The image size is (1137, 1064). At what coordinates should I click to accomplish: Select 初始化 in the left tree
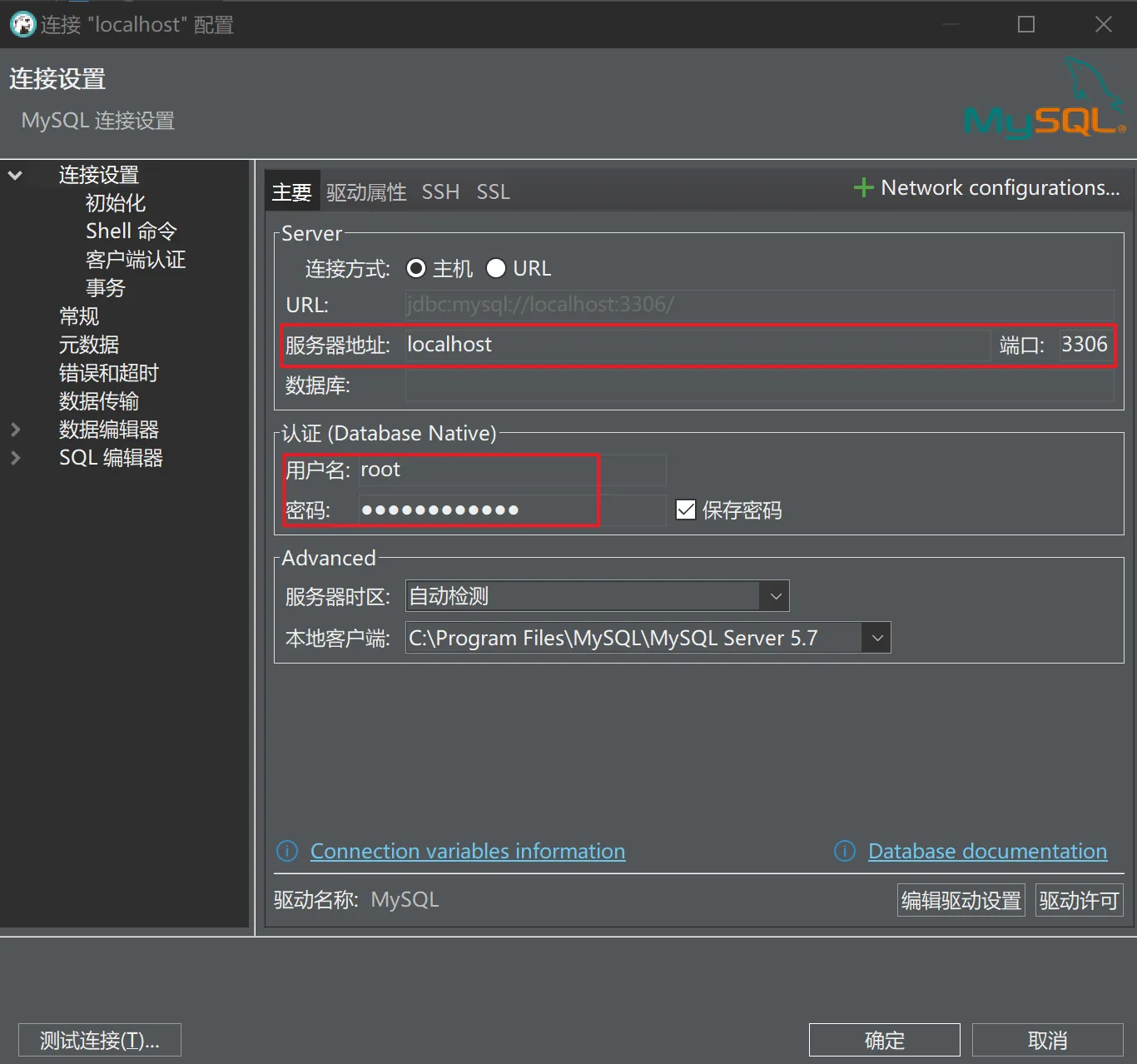point(116,203)
